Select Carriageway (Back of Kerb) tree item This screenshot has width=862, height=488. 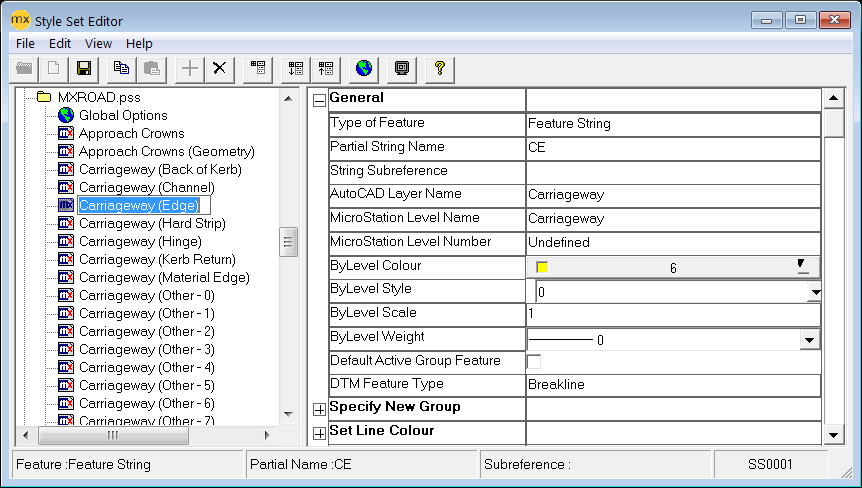pos(161,169)
